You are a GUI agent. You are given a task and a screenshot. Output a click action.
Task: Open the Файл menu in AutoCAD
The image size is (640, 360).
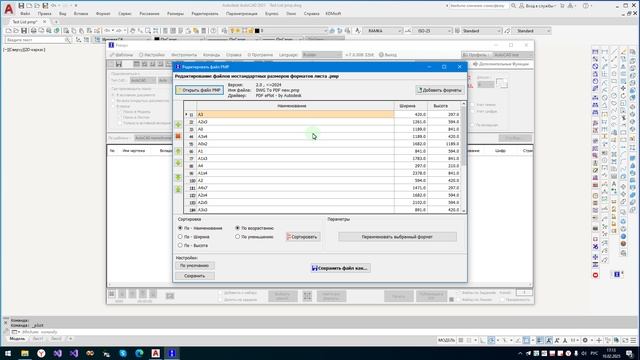click(x=25, y=13)
